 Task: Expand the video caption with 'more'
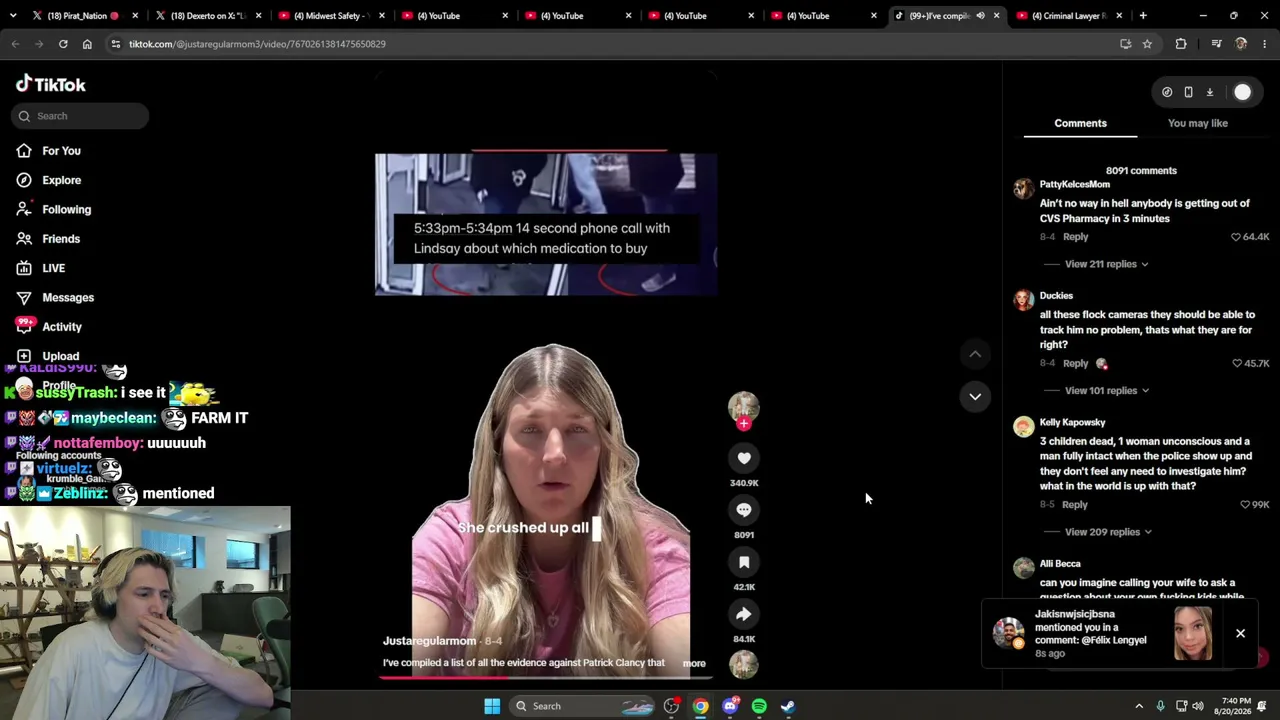[x=694, y=663]
